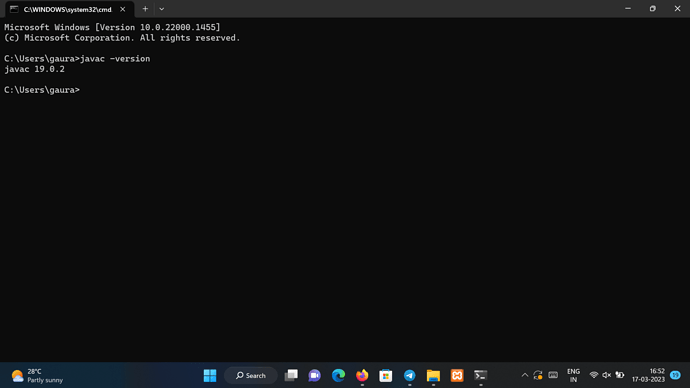Click the 'javac -version' command text
This screenshot has height=388, width=690.
click(x=115, y=59)
